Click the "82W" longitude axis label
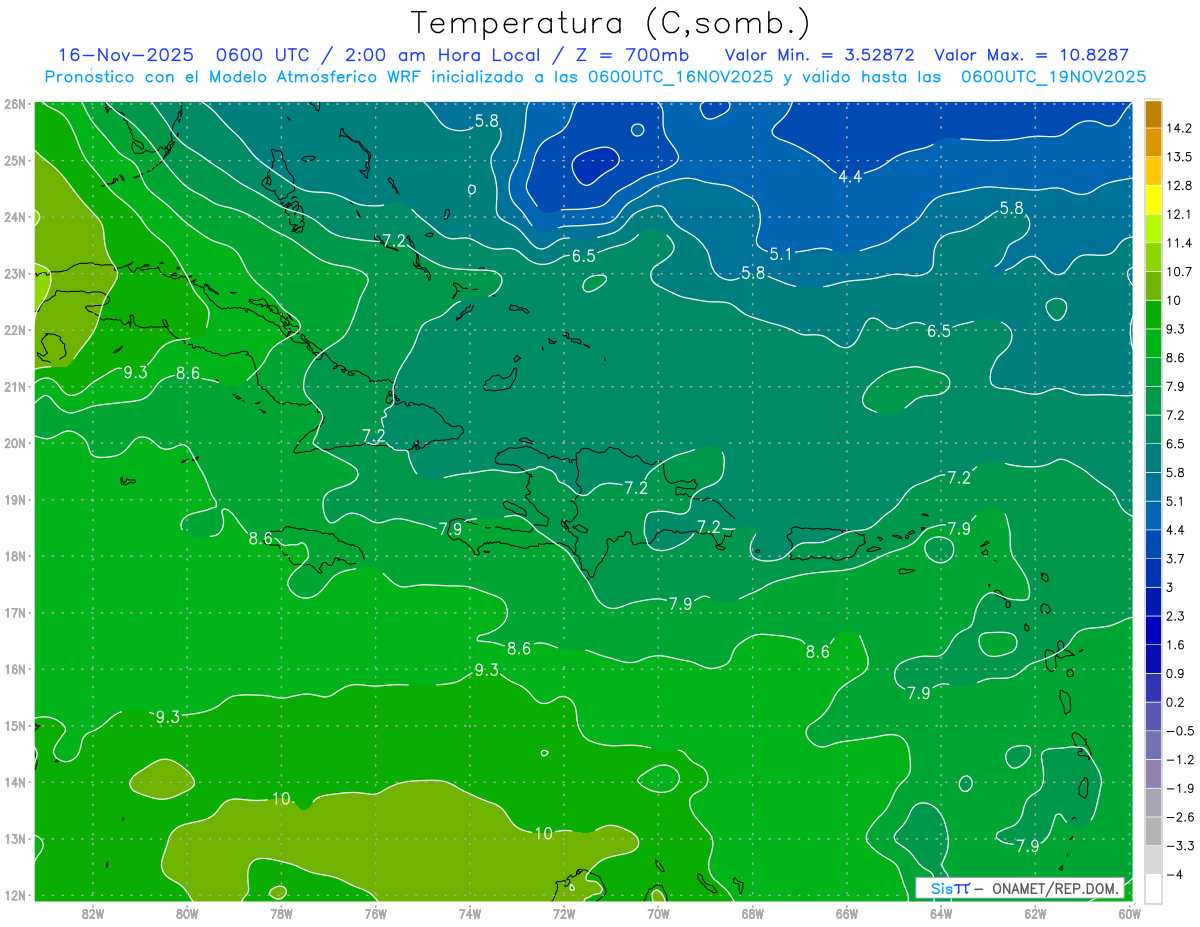This screenshot has height=927, width=1200. click(x=93, y=913)
